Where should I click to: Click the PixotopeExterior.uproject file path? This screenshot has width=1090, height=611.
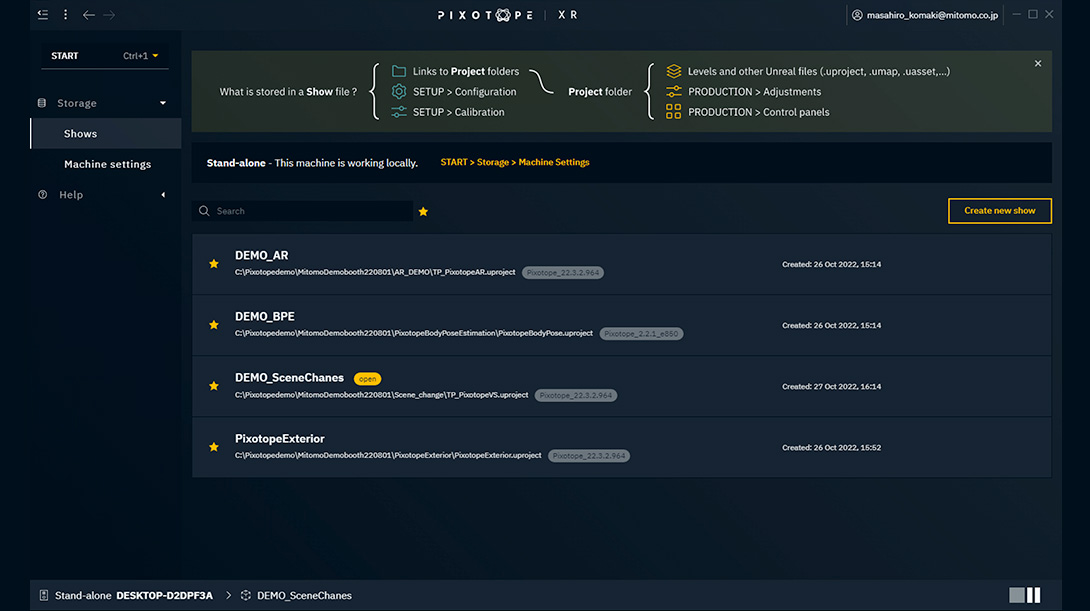[388, 455]
